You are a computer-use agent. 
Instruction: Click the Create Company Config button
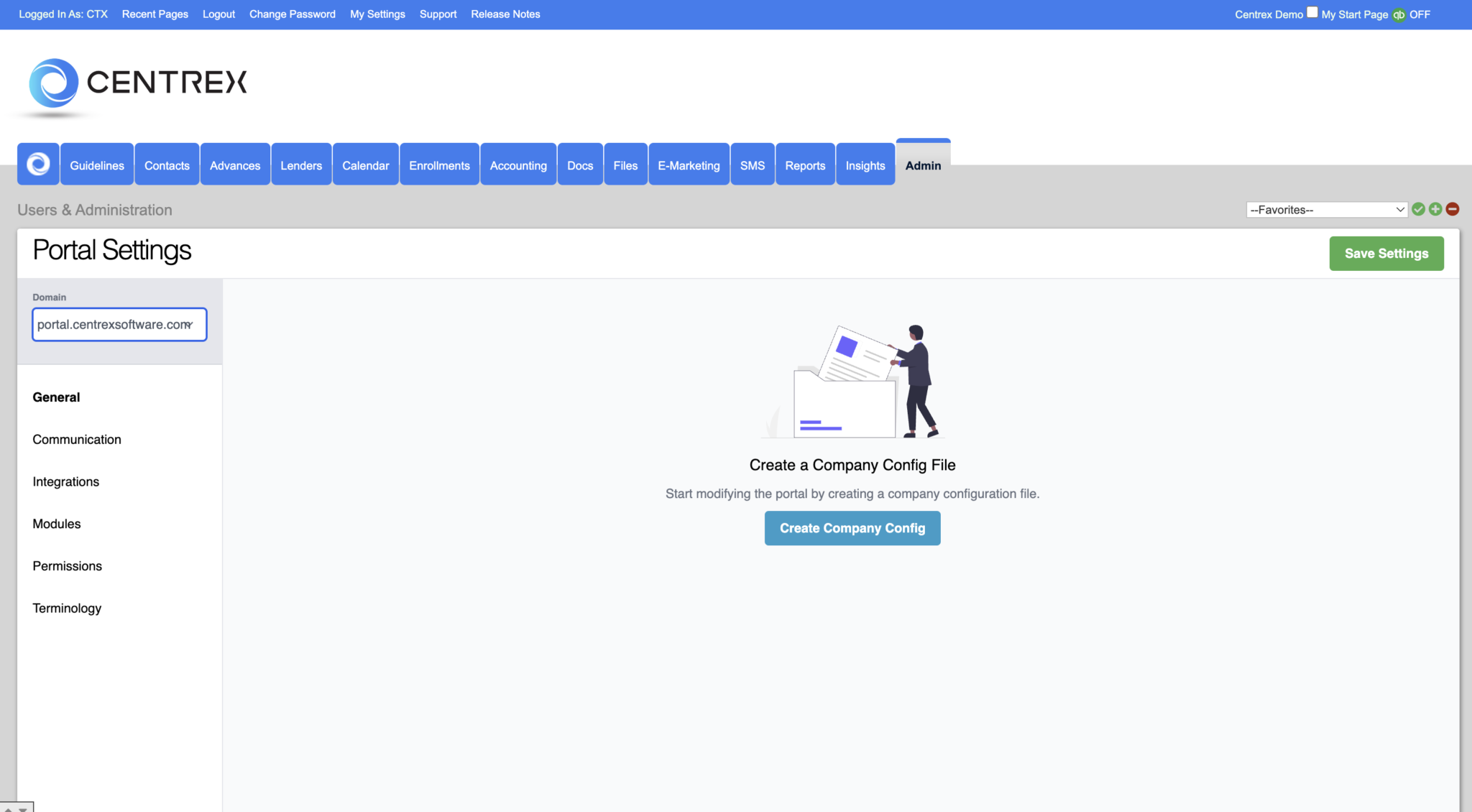tap(852, 528)
